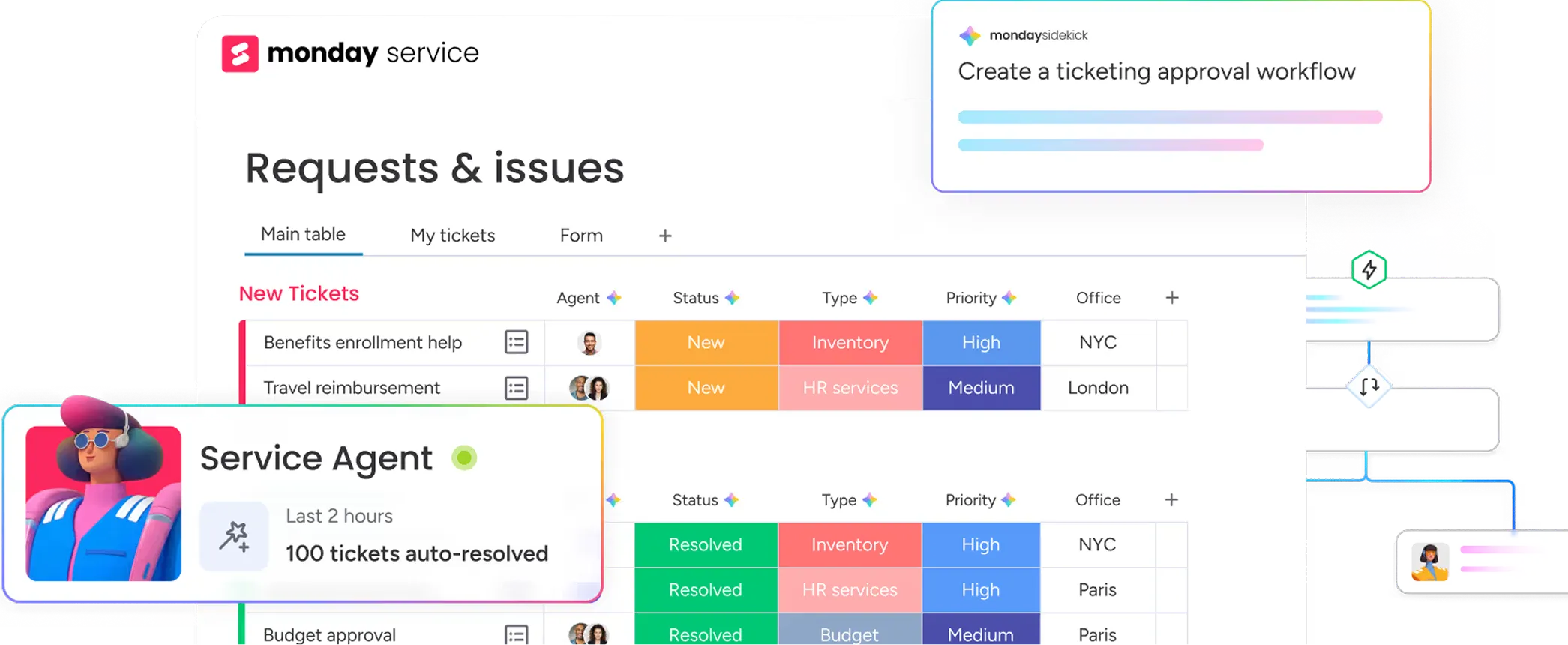Click agent avatars in Budget approval row
1568x645 pixels.
(589, 634)
